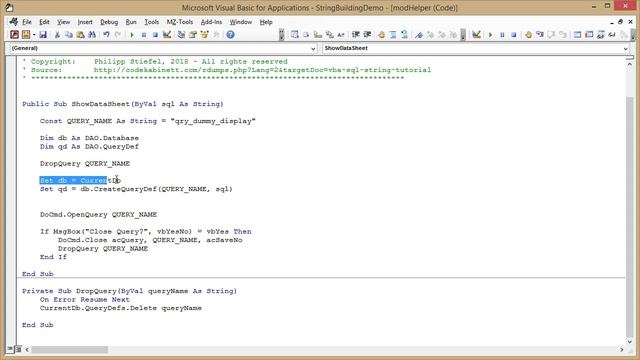
Task: Open Quick Watch with the glasses icon
Action: [611, 35]
